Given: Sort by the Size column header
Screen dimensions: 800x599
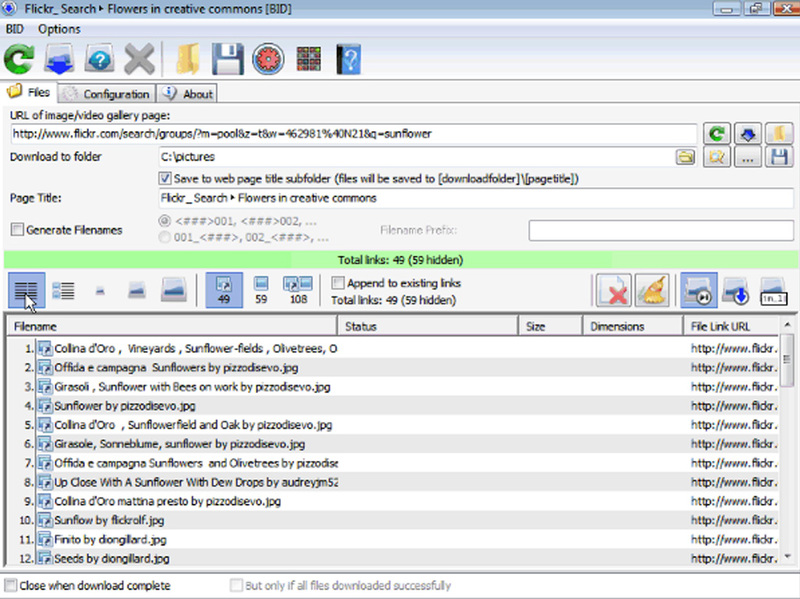Looking at the screenshot, I should pos(551,327).
